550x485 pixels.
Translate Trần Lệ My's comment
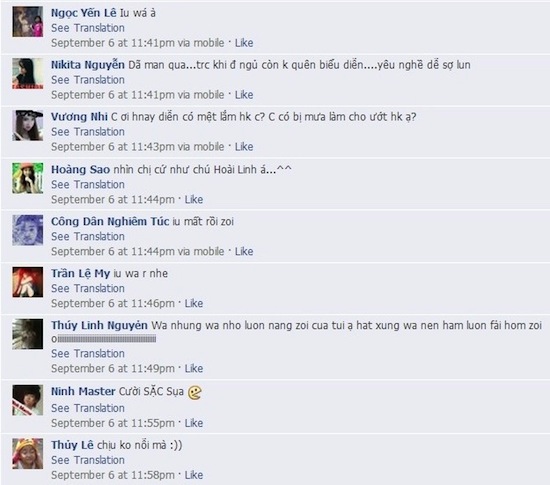[x=88, y=288]
